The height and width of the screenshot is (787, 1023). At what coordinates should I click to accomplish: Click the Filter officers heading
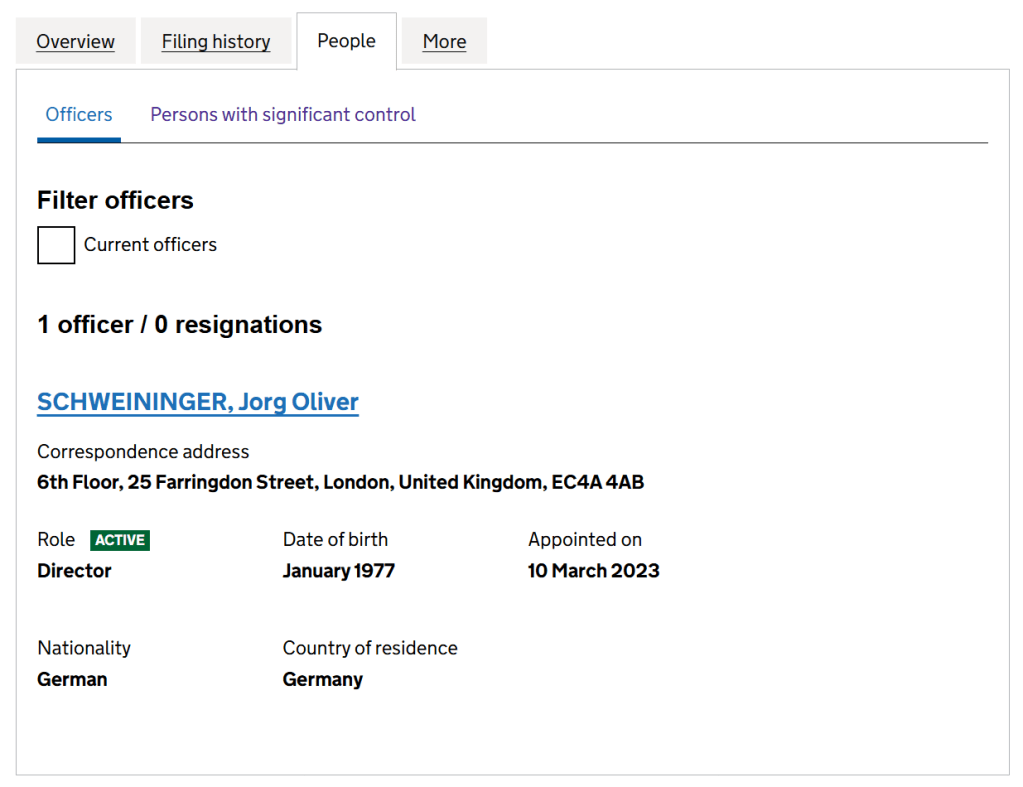click(x=115, y=200)
